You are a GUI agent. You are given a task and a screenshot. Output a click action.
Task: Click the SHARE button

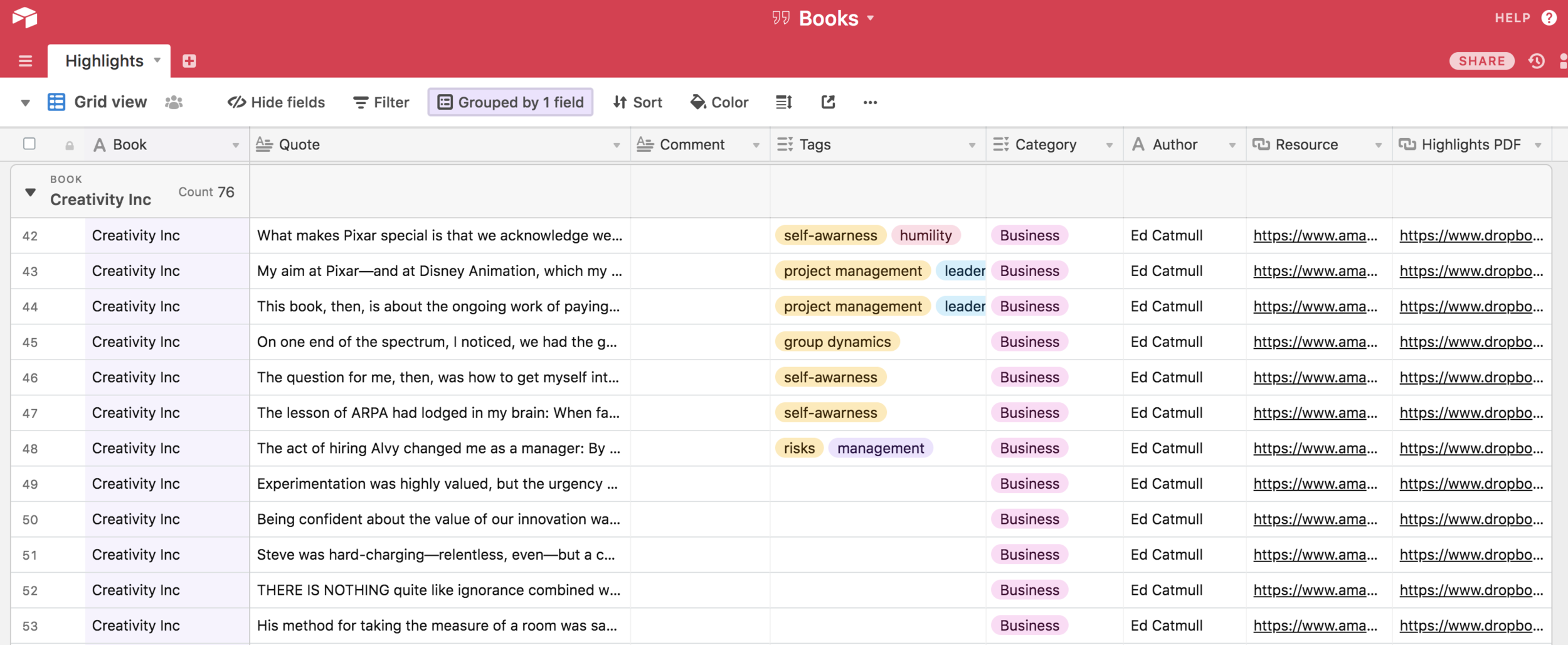click(x=1481, y=61)
